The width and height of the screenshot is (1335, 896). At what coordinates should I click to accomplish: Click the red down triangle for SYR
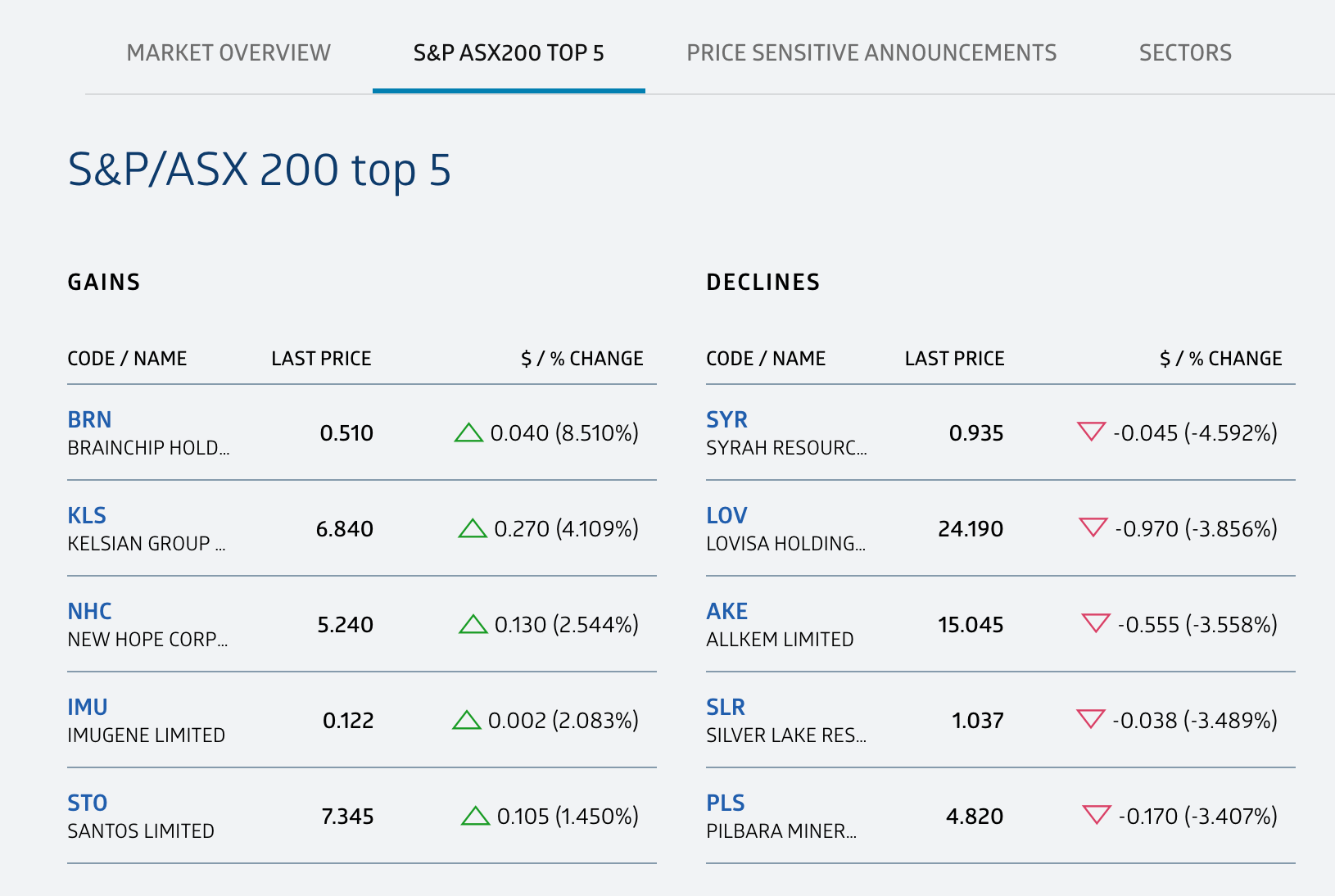[x=1092, y=432]
